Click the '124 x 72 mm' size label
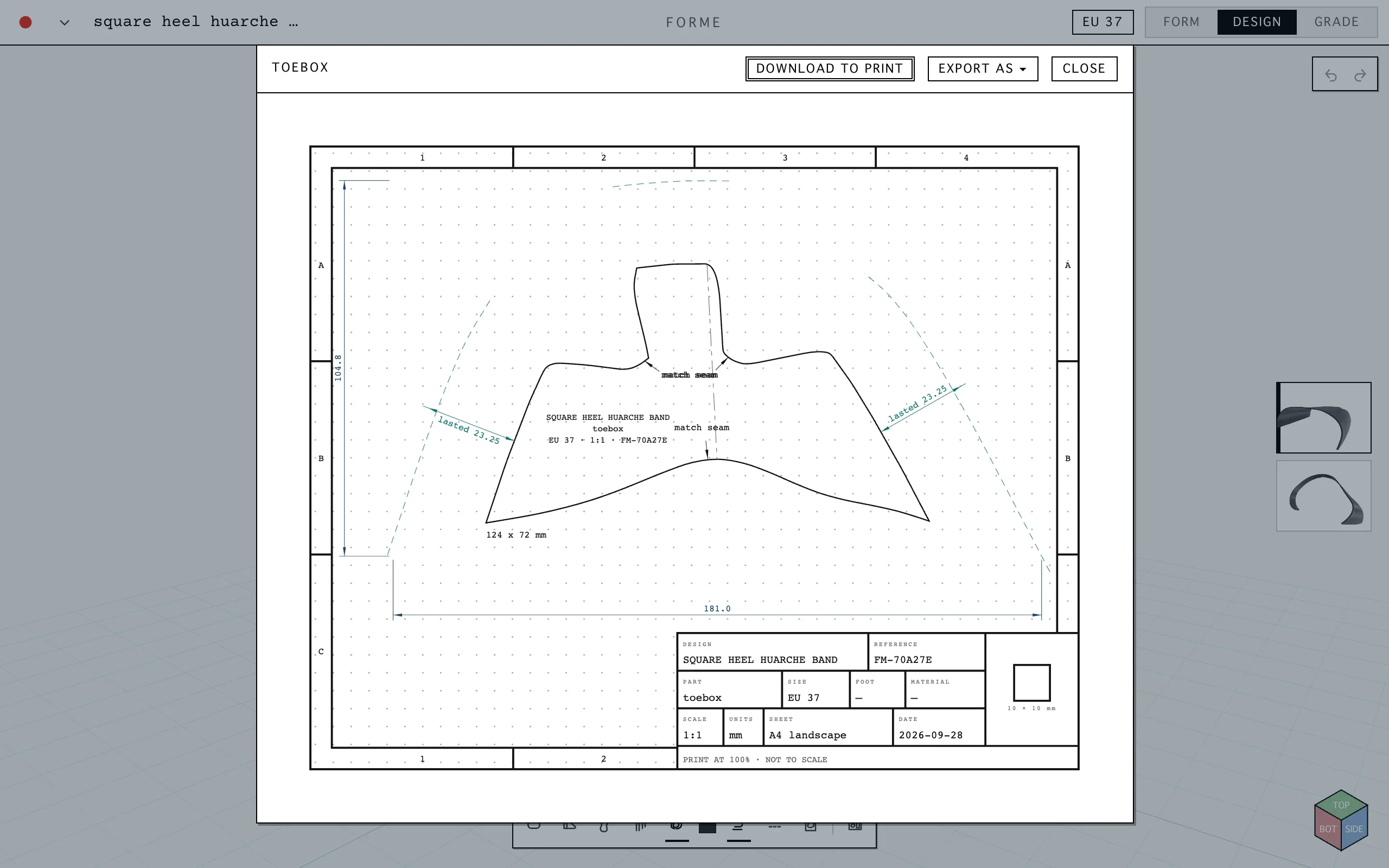Screen dimensions: 1389x868 click(x=516, y=534)
